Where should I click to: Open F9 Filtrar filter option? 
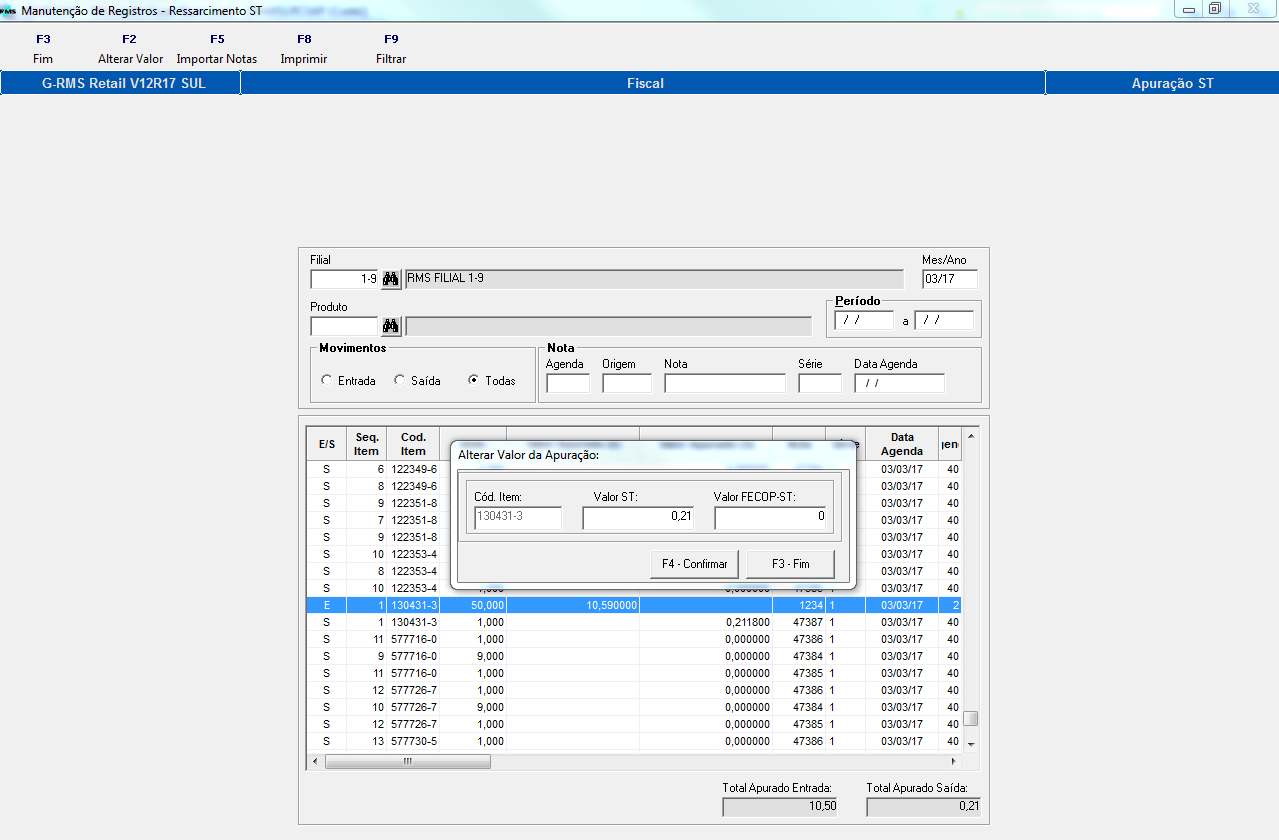391,49
